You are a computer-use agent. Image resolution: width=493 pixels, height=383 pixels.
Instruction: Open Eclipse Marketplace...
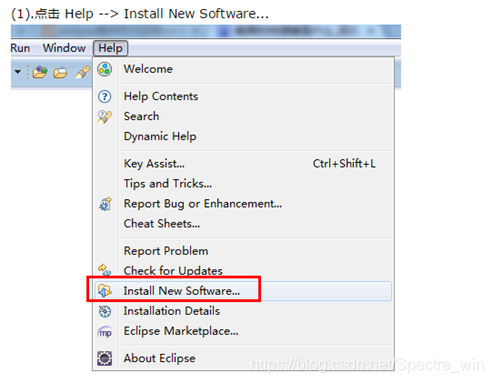coord(243,331)
